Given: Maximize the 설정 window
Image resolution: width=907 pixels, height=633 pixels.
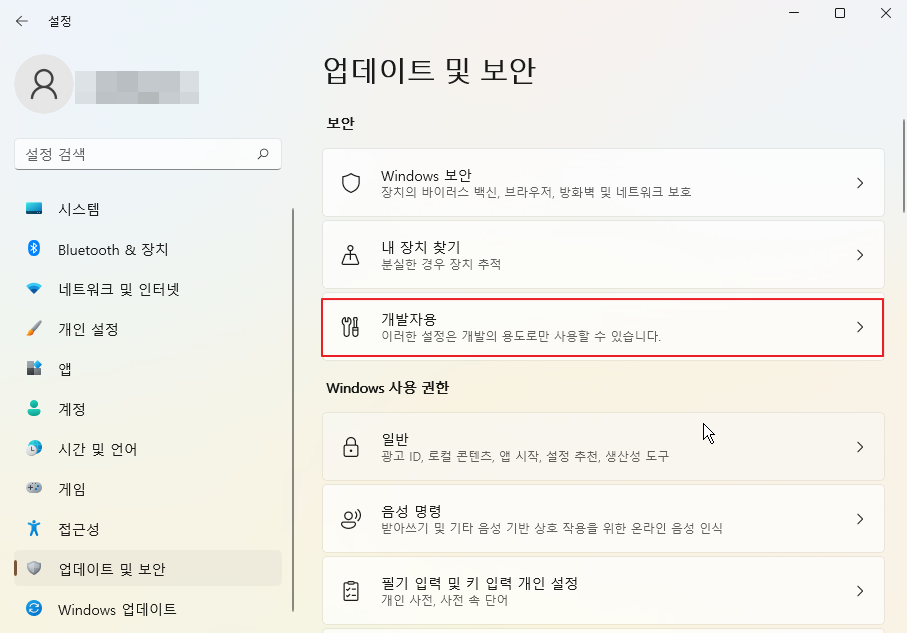Looking at the screenshot, I should 840,13.
